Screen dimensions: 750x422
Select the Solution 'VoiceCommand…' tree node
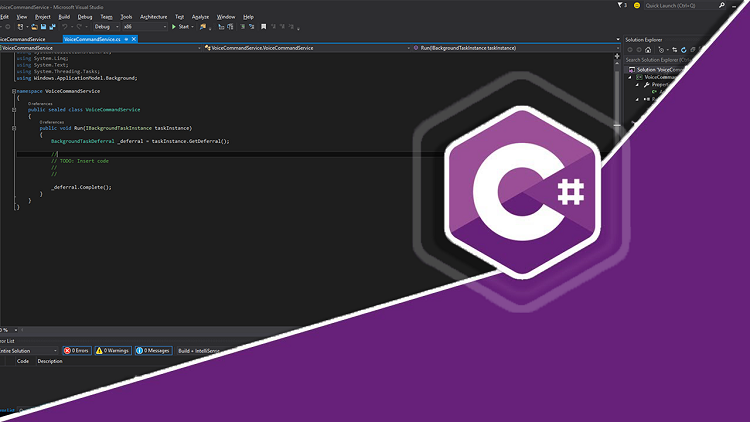coord(656,70)
